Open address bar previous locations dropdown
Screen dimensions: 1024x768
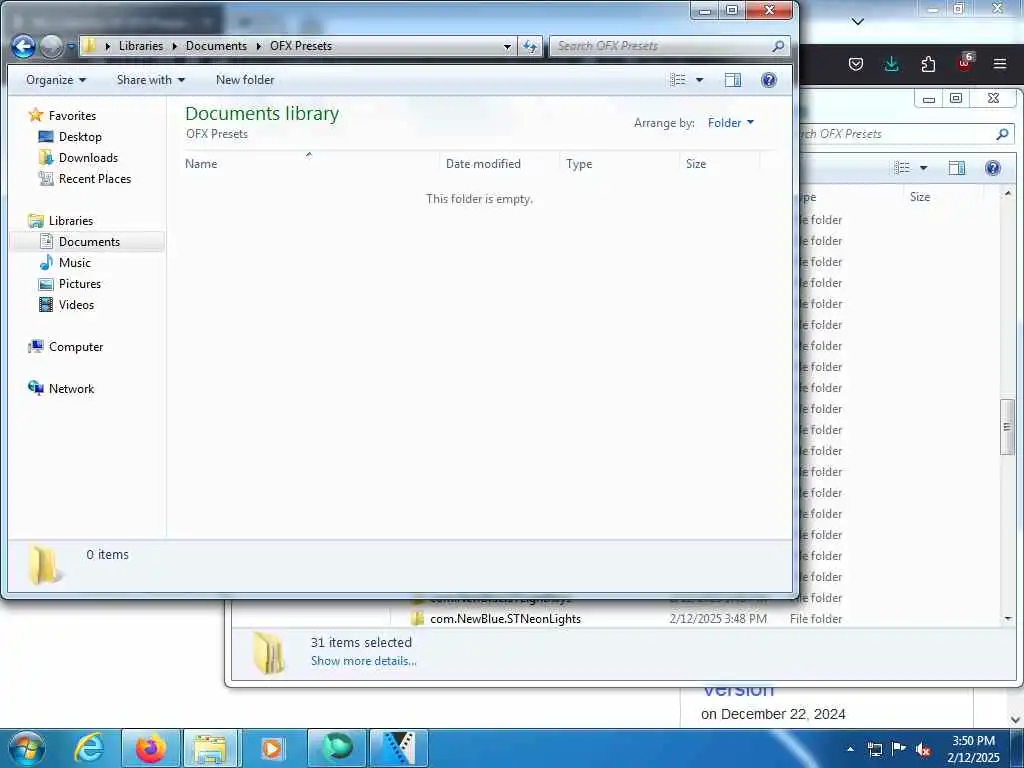click(x=507, y=46)
